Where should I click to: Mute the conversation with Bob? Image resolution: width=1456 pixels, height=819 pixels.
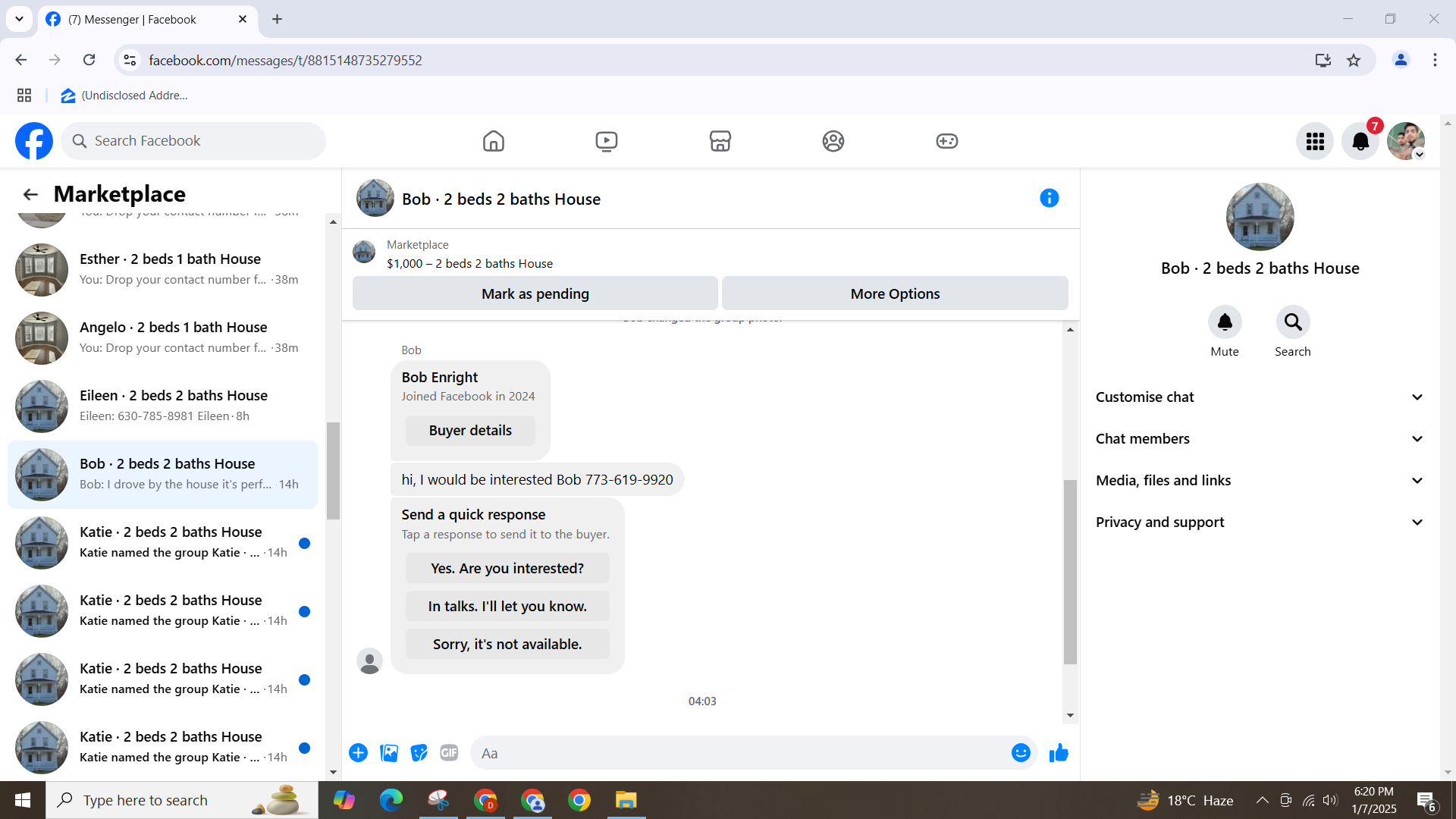(1224, 323)
